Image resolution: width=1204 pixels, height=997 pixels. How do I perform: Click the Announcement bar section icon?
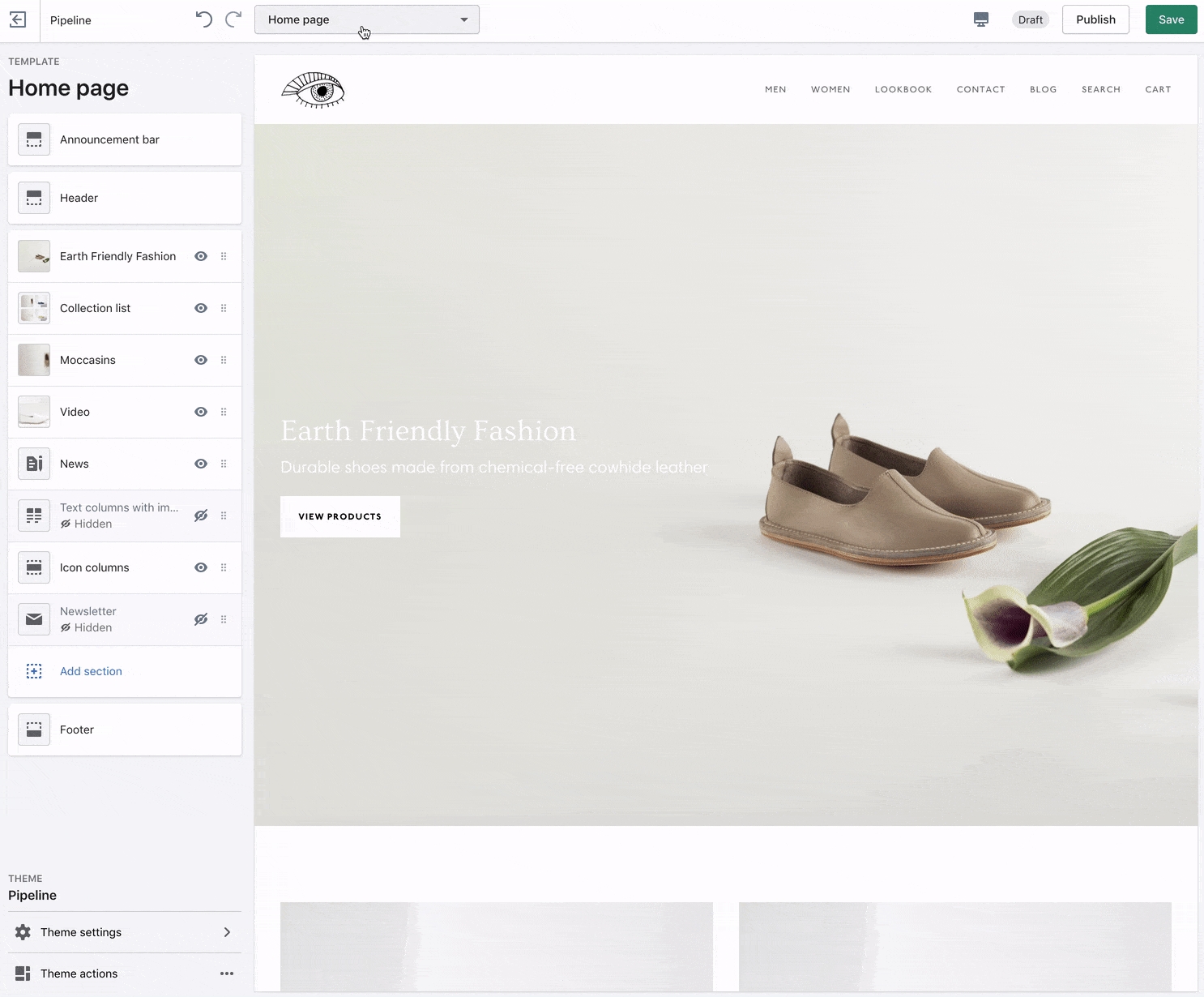coord(34,139)
